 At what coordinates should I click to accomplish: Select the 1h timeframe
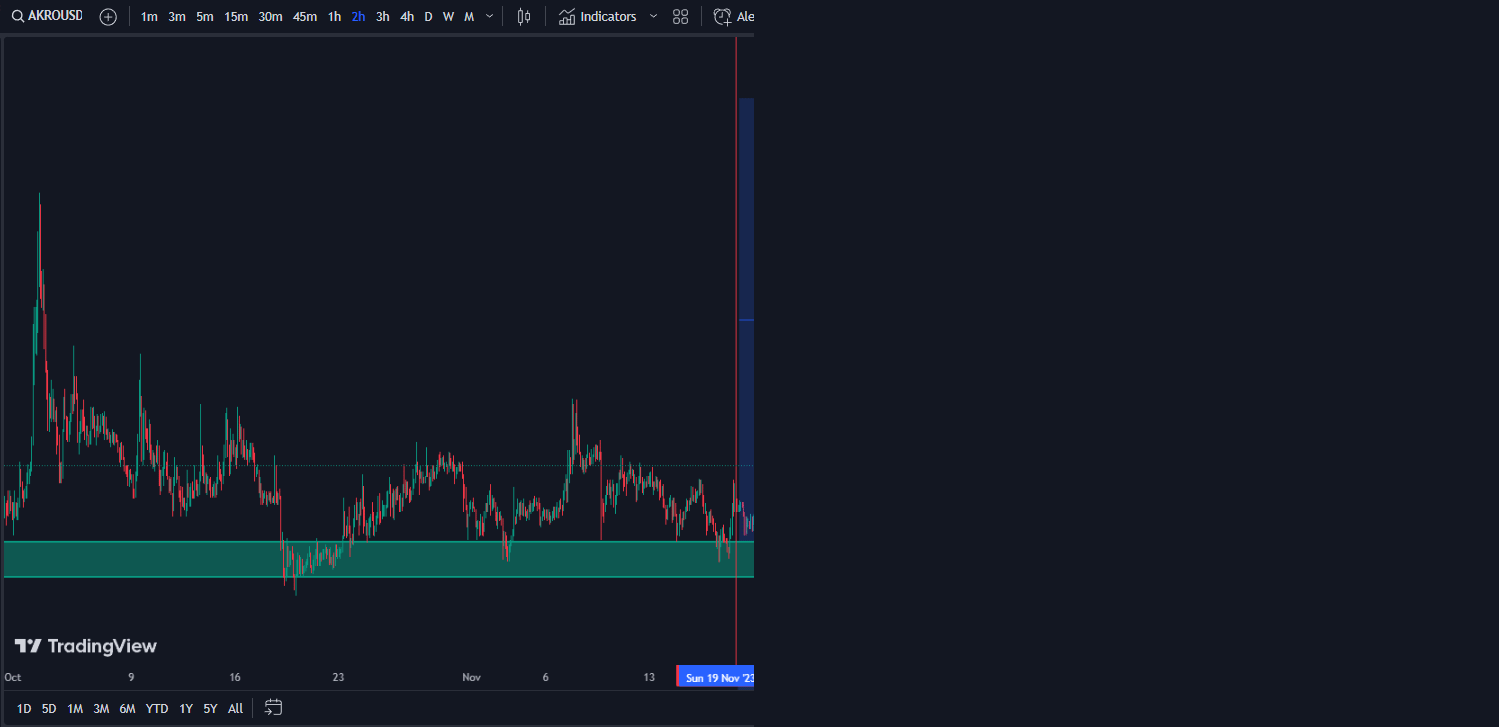(334, 17)
